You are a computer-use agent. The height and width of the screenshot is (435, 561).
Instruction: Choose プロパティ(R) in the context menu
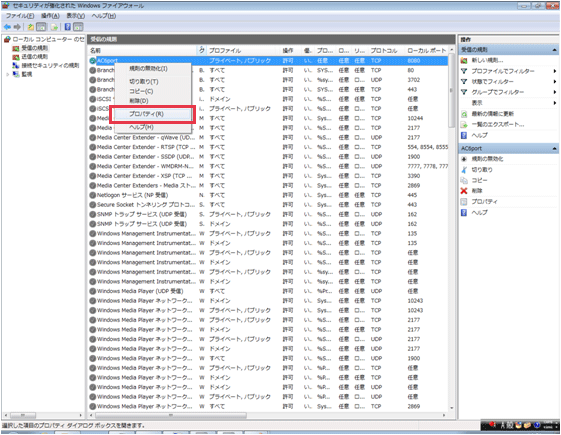(153, 114)
